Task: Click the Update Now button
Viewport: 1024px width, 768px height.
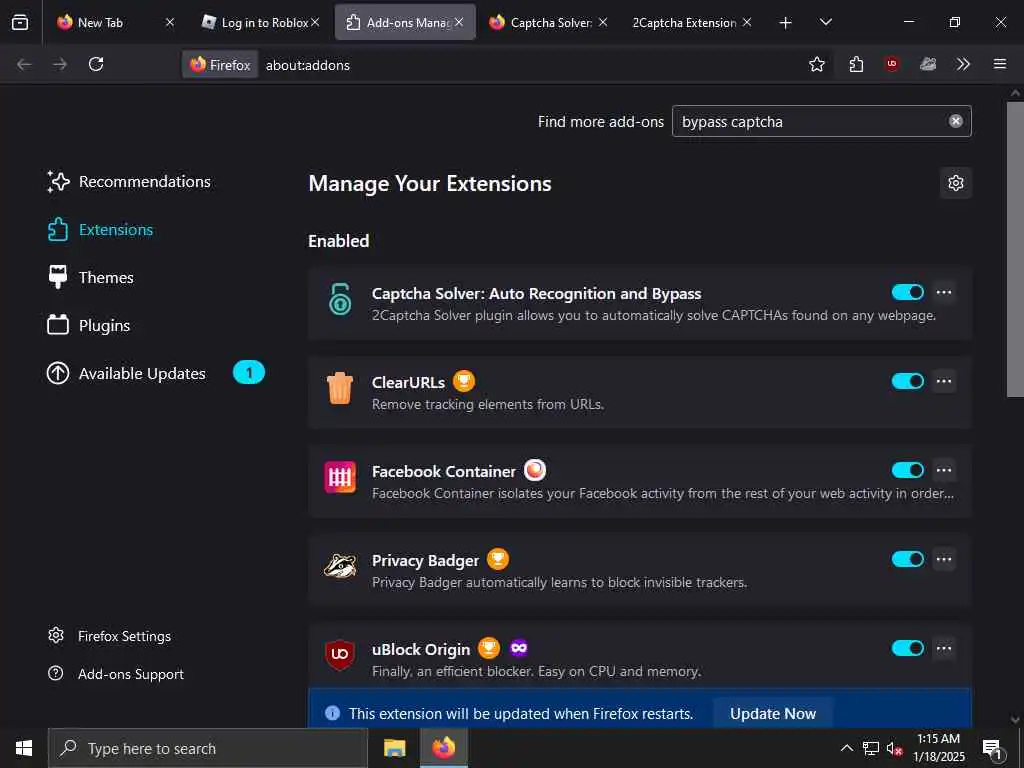Action: pyautogui.click(x=773, y=713)
